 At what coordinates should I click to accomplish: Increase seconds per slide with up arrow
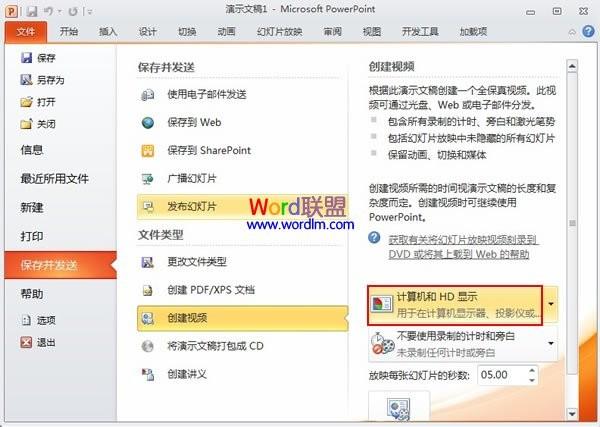[532, 370]
